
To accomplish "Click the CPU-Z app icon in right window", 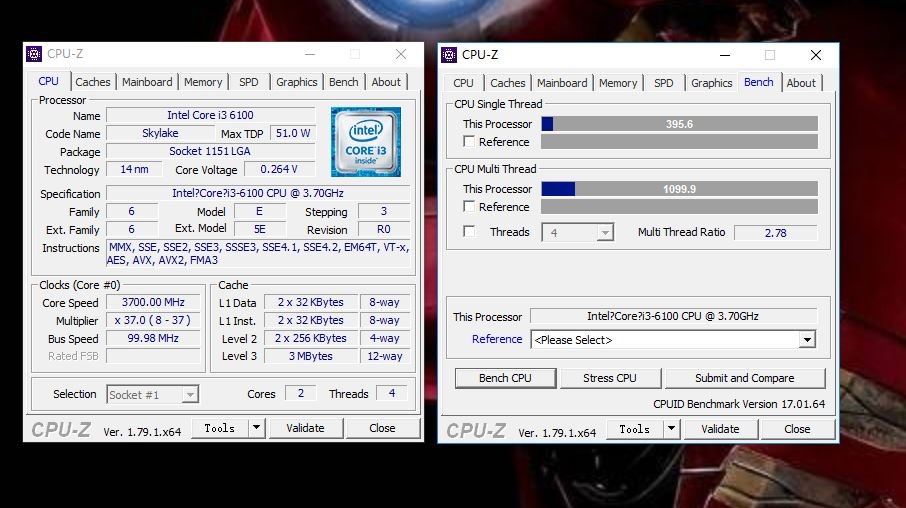I will (x=449, y=55).
